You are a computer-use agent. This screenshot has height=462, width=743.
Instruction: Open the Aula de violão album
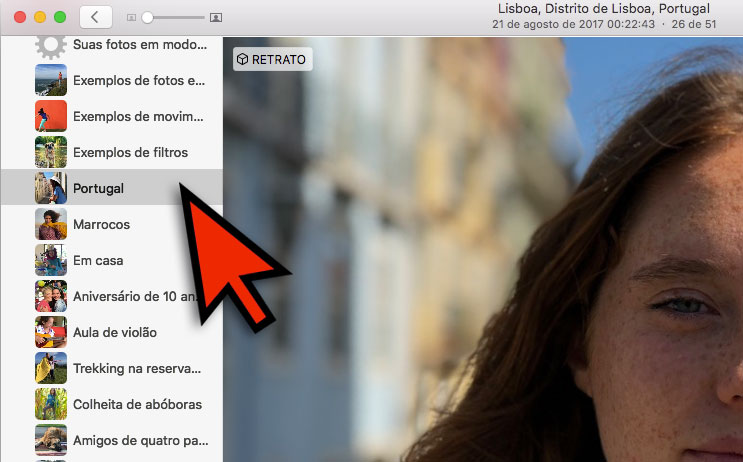114,332
